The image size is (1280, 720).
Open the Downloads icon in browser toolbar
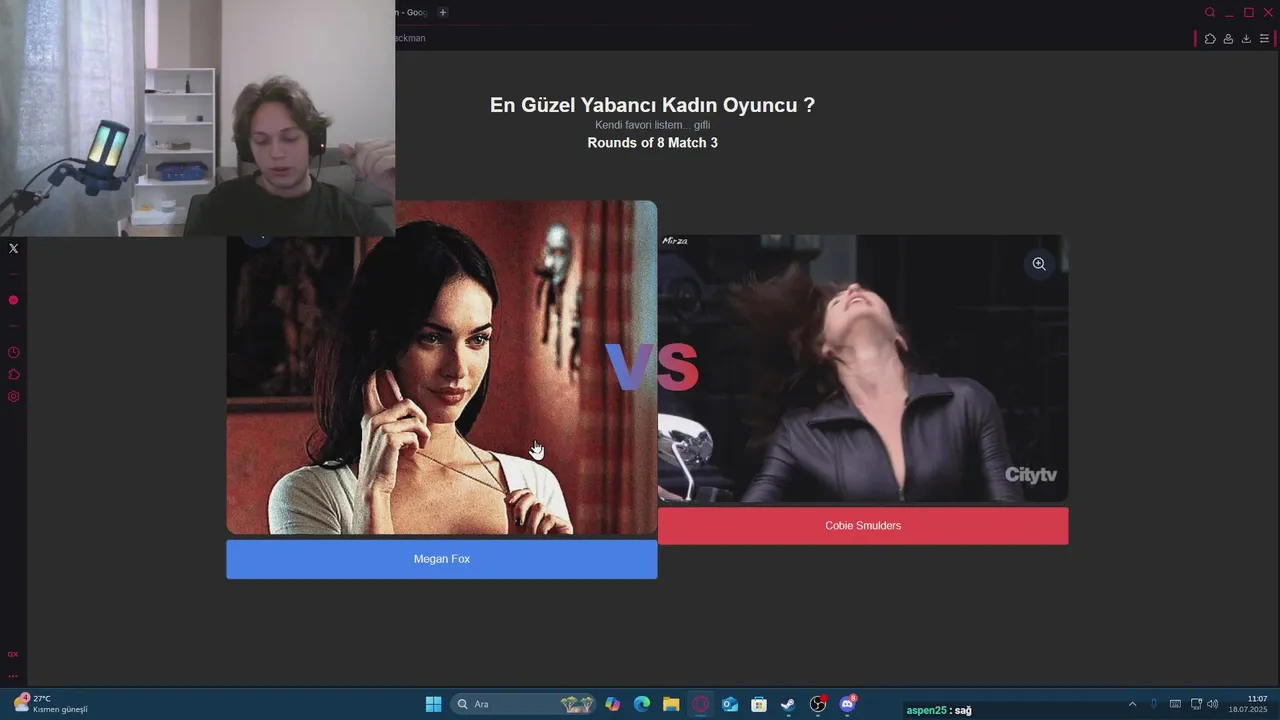click(x=1246, y=38)
